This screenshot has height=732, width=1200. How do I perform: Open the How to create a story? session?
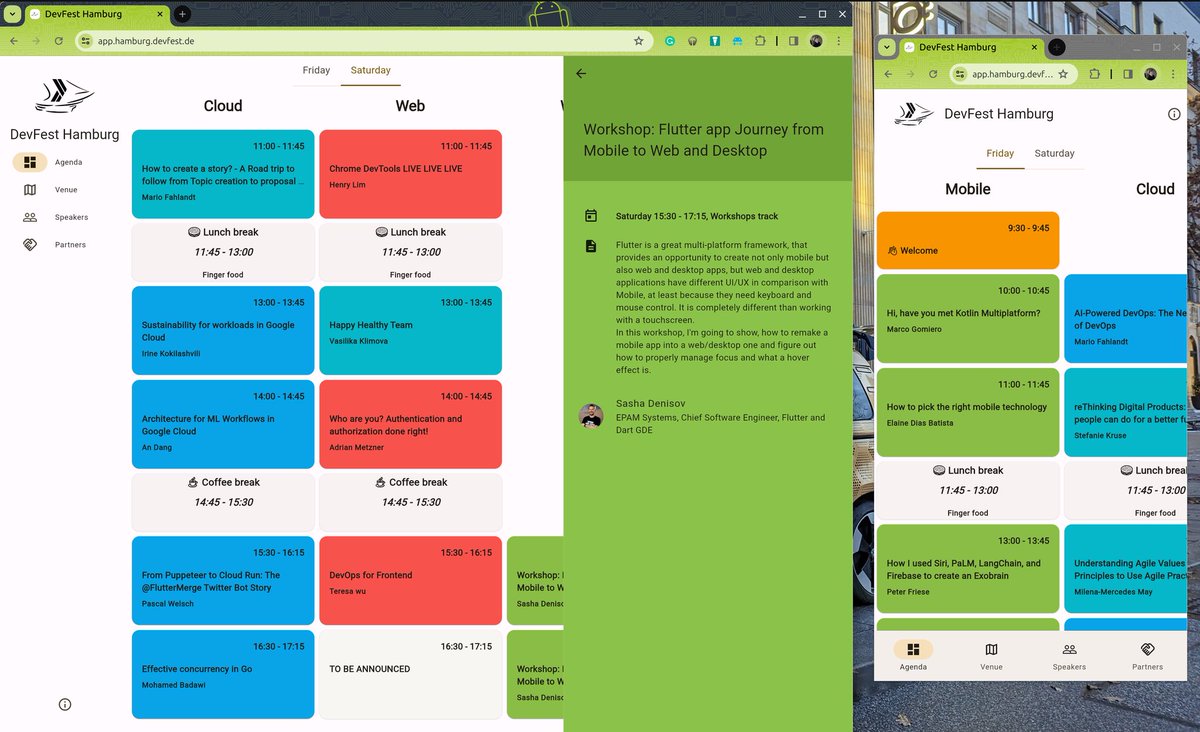[223, 174]
